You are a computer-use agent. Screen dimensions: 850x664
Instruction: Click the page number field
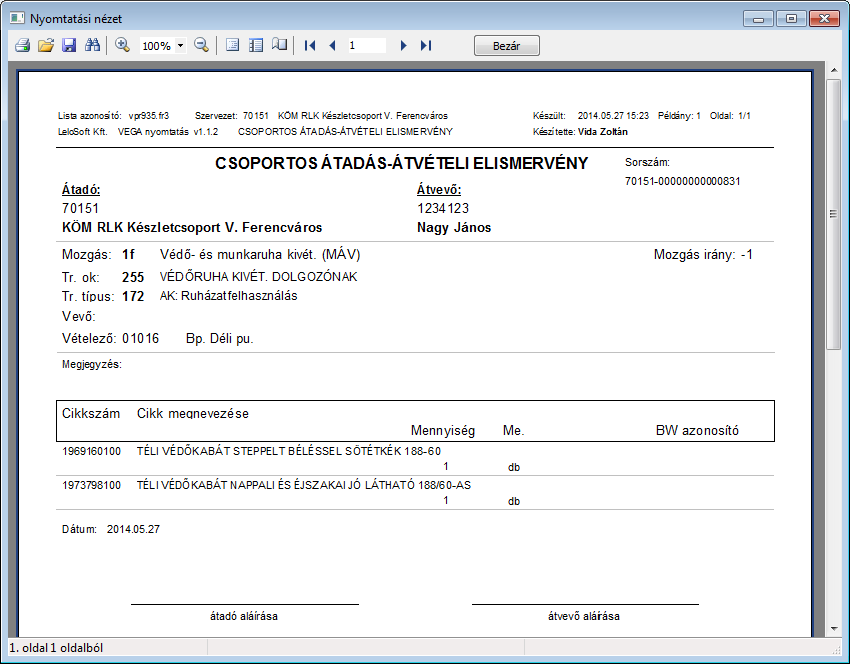[x=366, y=46]
